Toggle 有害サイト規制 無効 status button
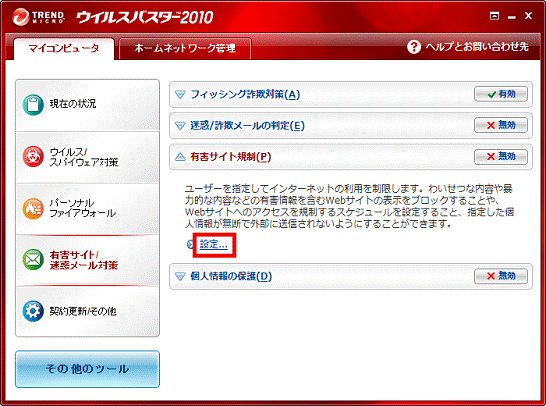The height and width of the screenshot is (406, 546). [x=501, y=156]
